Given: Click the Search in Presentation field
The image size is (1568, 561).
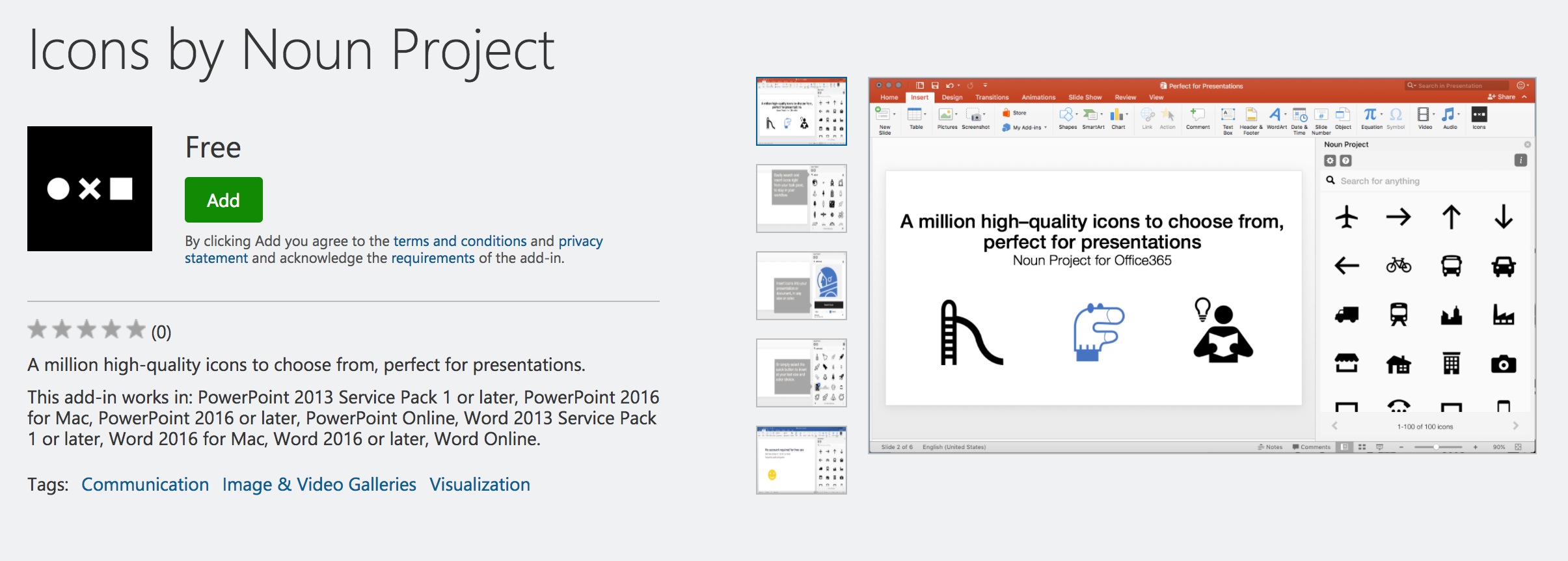Looking at the screenshot, I should [1456, 85].
